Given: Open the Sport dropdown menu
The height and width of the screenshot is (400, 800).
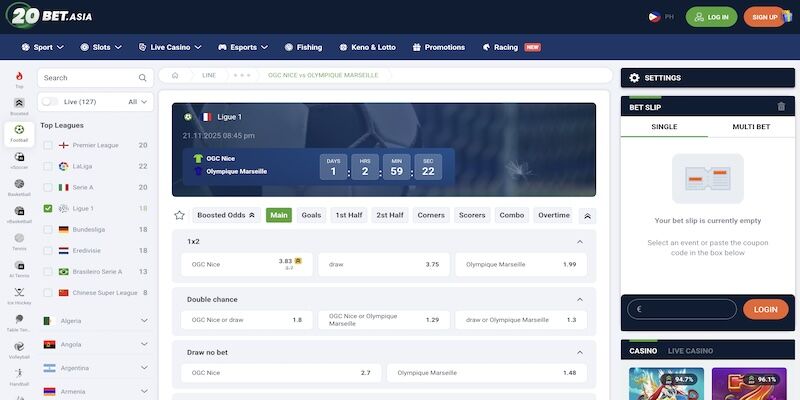Looking at the screenshot, I should point(43,47).
